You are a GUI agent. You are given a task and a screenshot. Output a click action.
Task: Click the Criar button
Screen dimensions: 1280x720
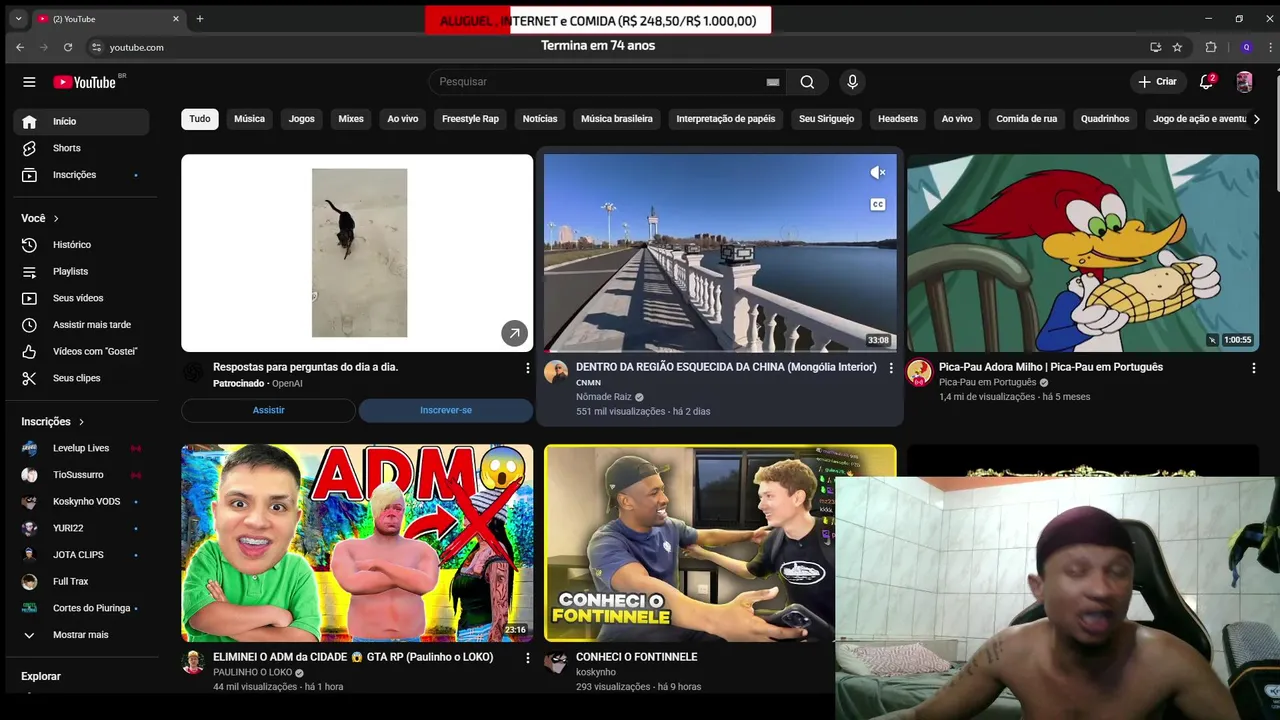pos(1157,82)
